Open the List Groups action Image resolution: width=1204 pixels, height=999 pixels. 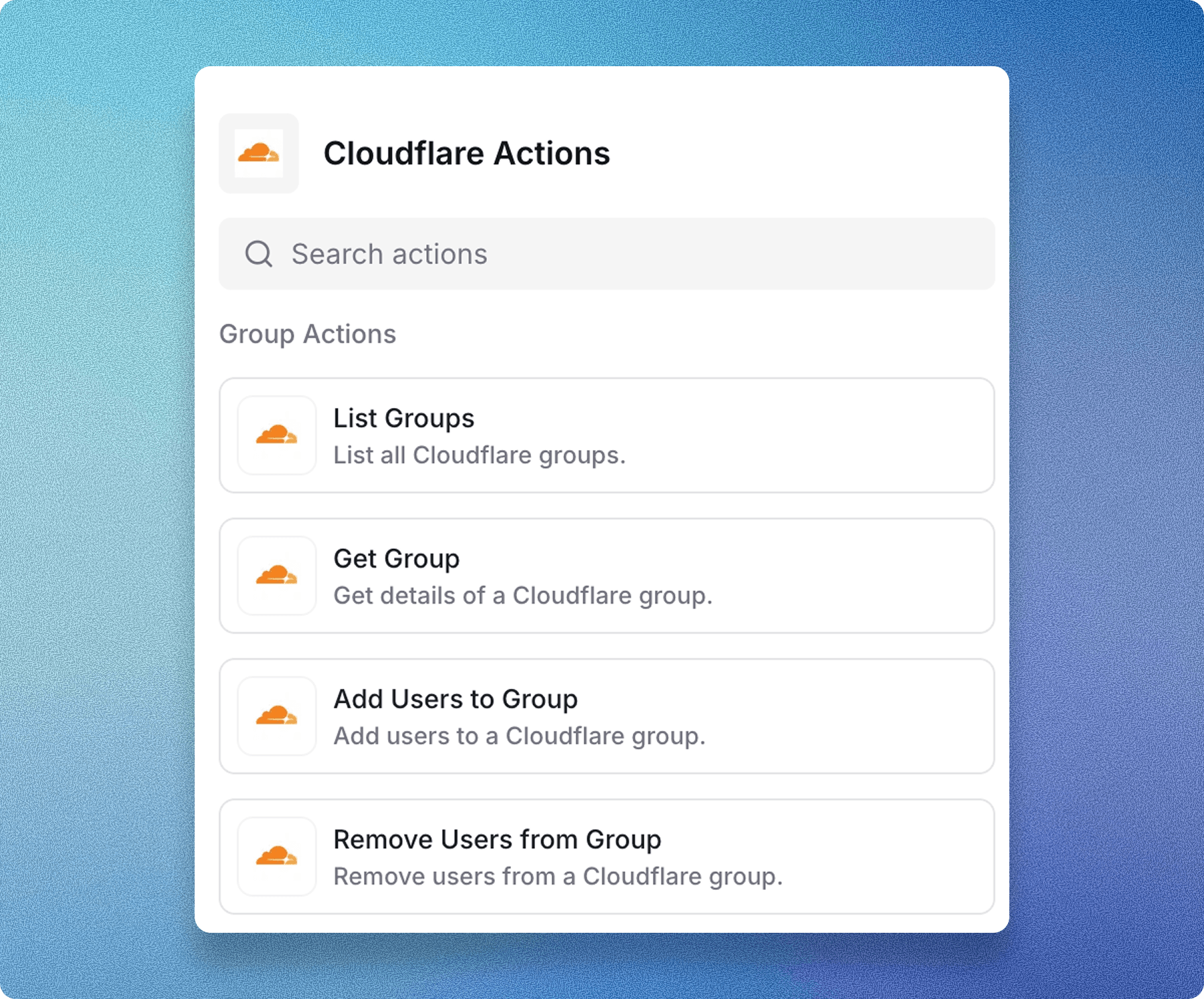(x=607, y=435)
